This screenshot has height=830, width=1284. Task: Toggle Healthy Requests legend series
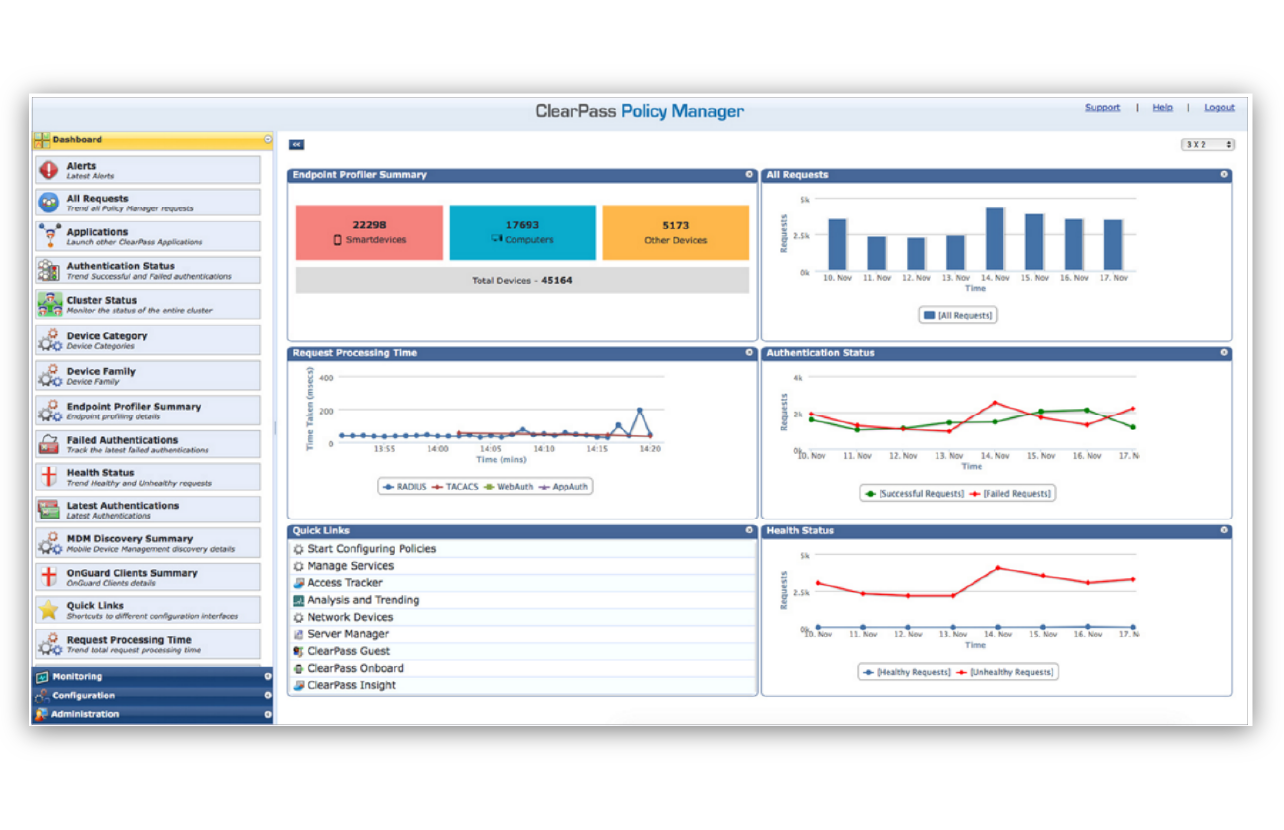click(x=906, y=672)
